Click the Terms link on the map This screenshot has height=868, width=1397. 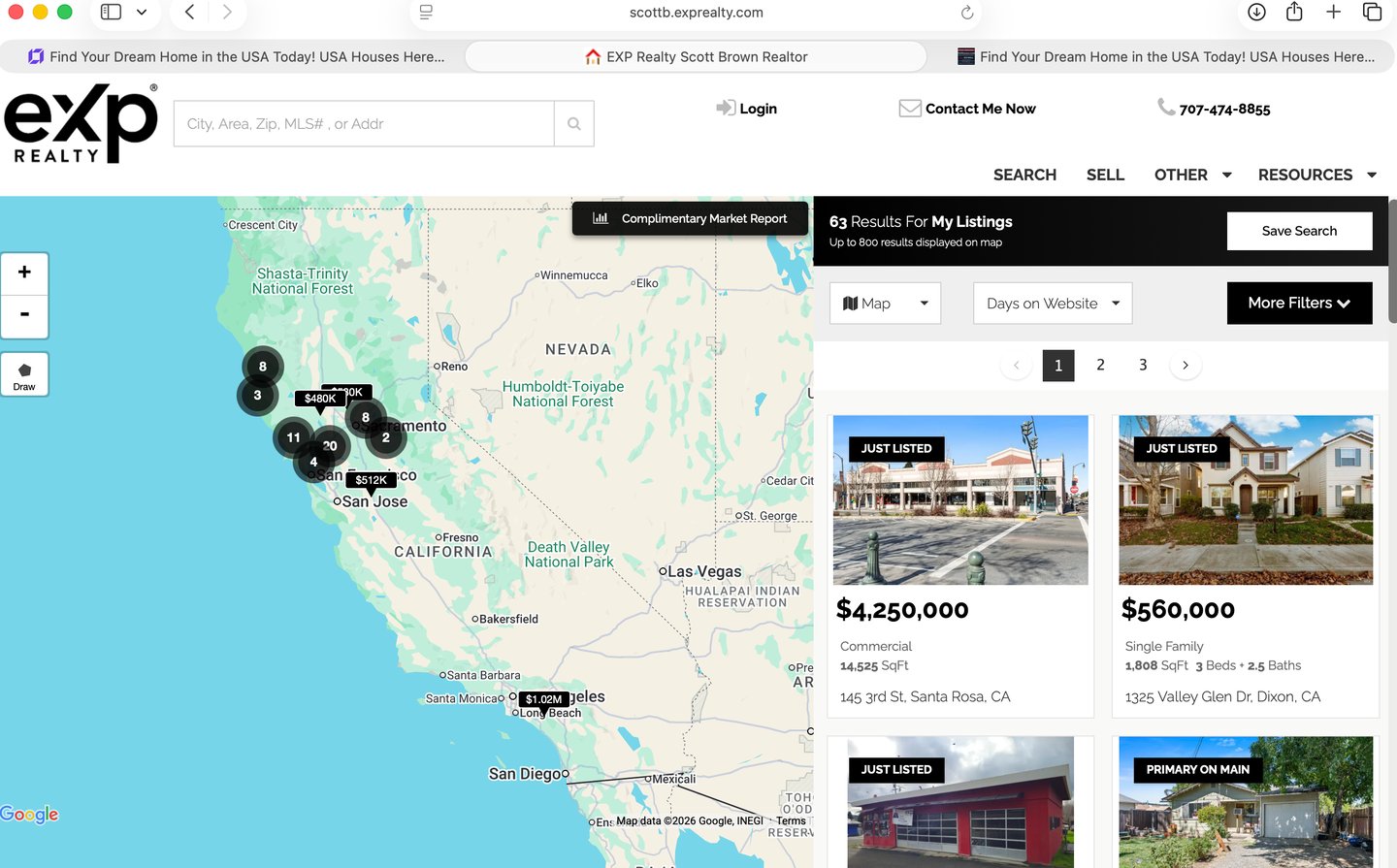pyautogui.click(x=791, y=821)
